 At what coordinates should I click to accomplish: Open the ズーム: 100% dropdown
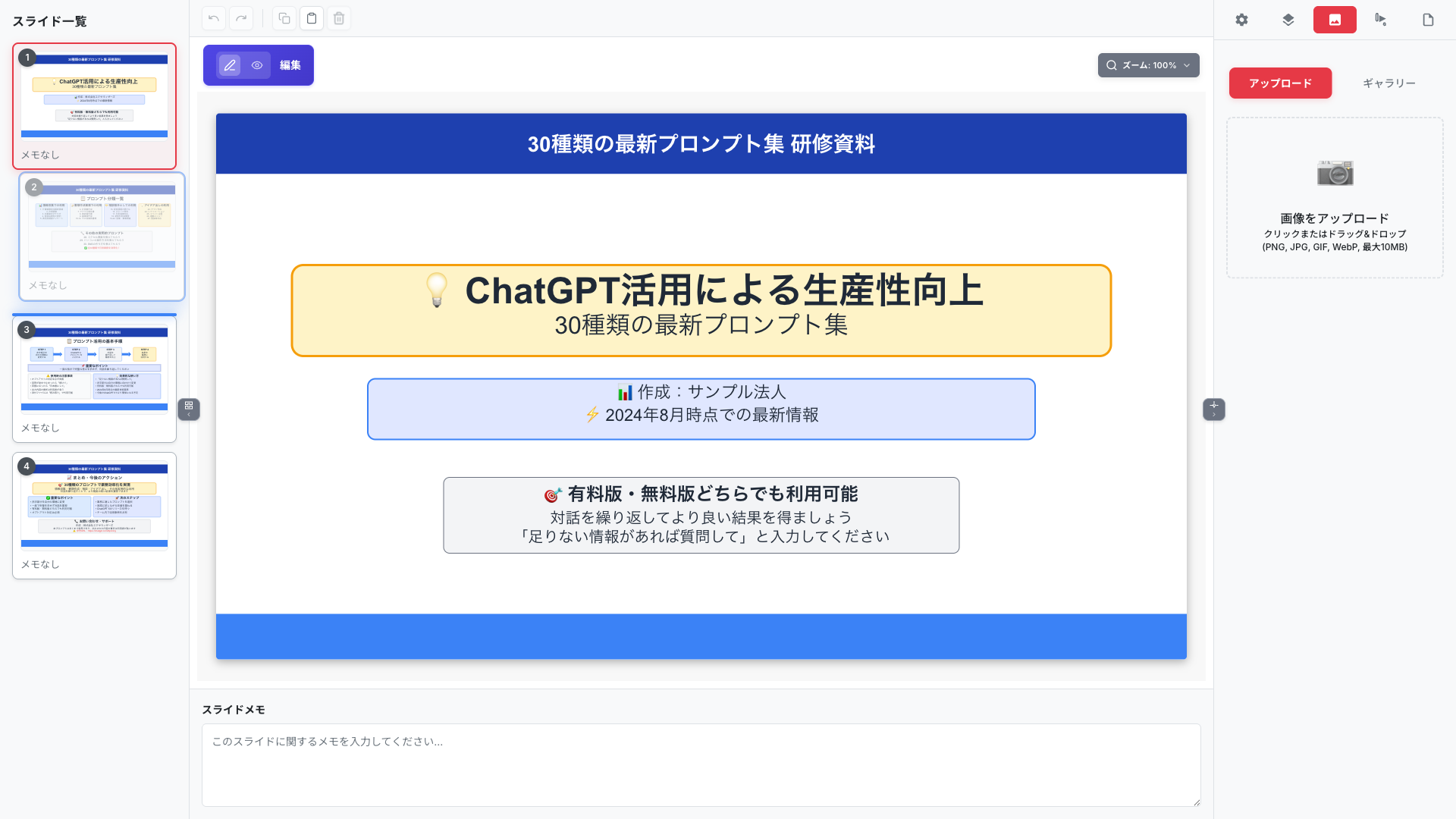[x=1148, y=65]
